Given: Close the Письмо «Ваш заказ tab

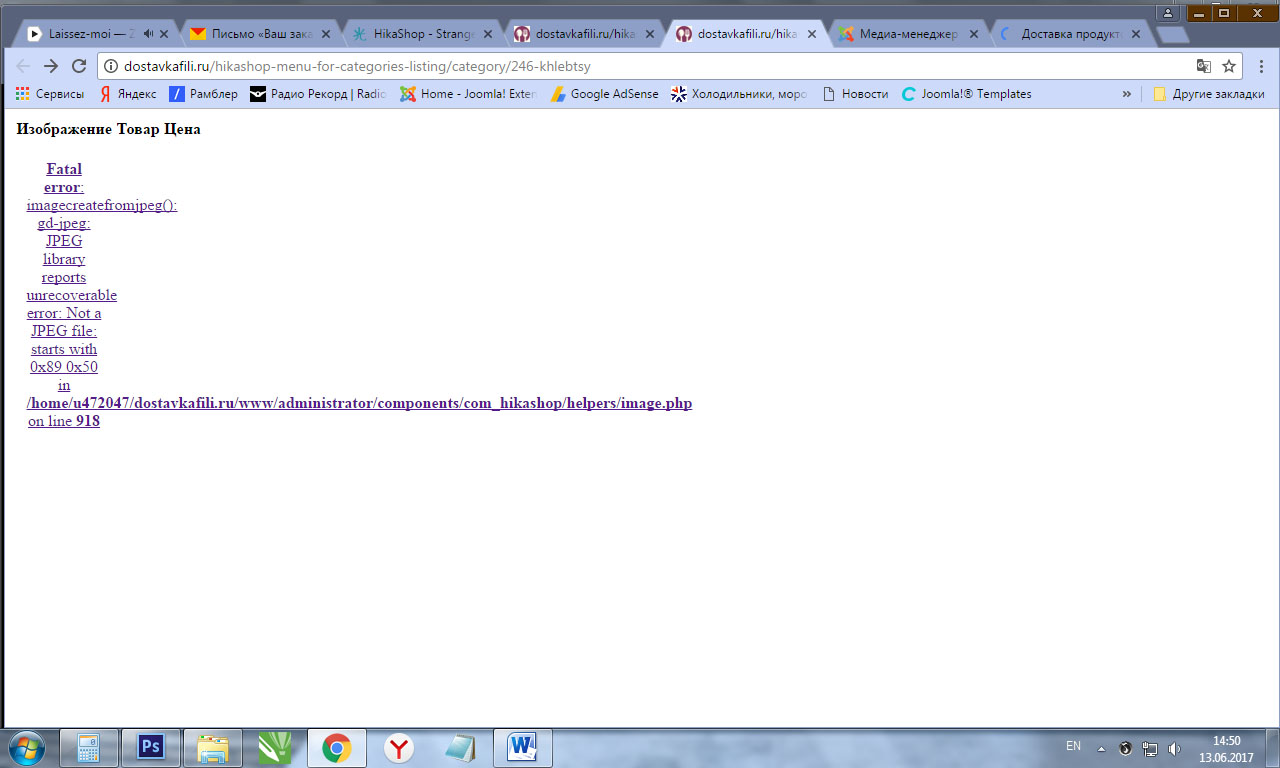Looking at the screenshot, I should tap(327, 34).
